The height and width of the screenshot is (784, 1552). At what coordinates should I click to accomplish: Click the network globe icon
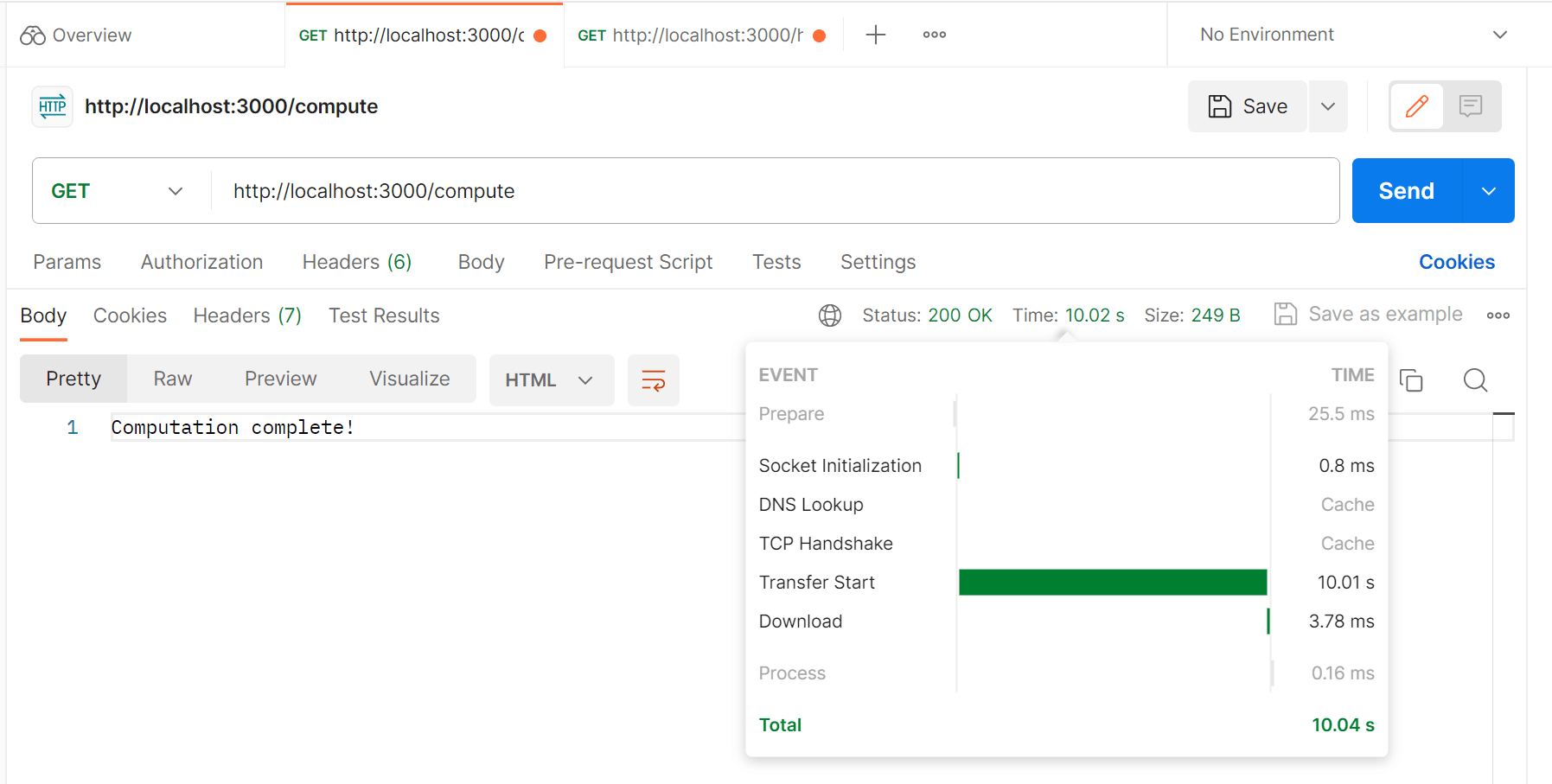tap(830, 316)
